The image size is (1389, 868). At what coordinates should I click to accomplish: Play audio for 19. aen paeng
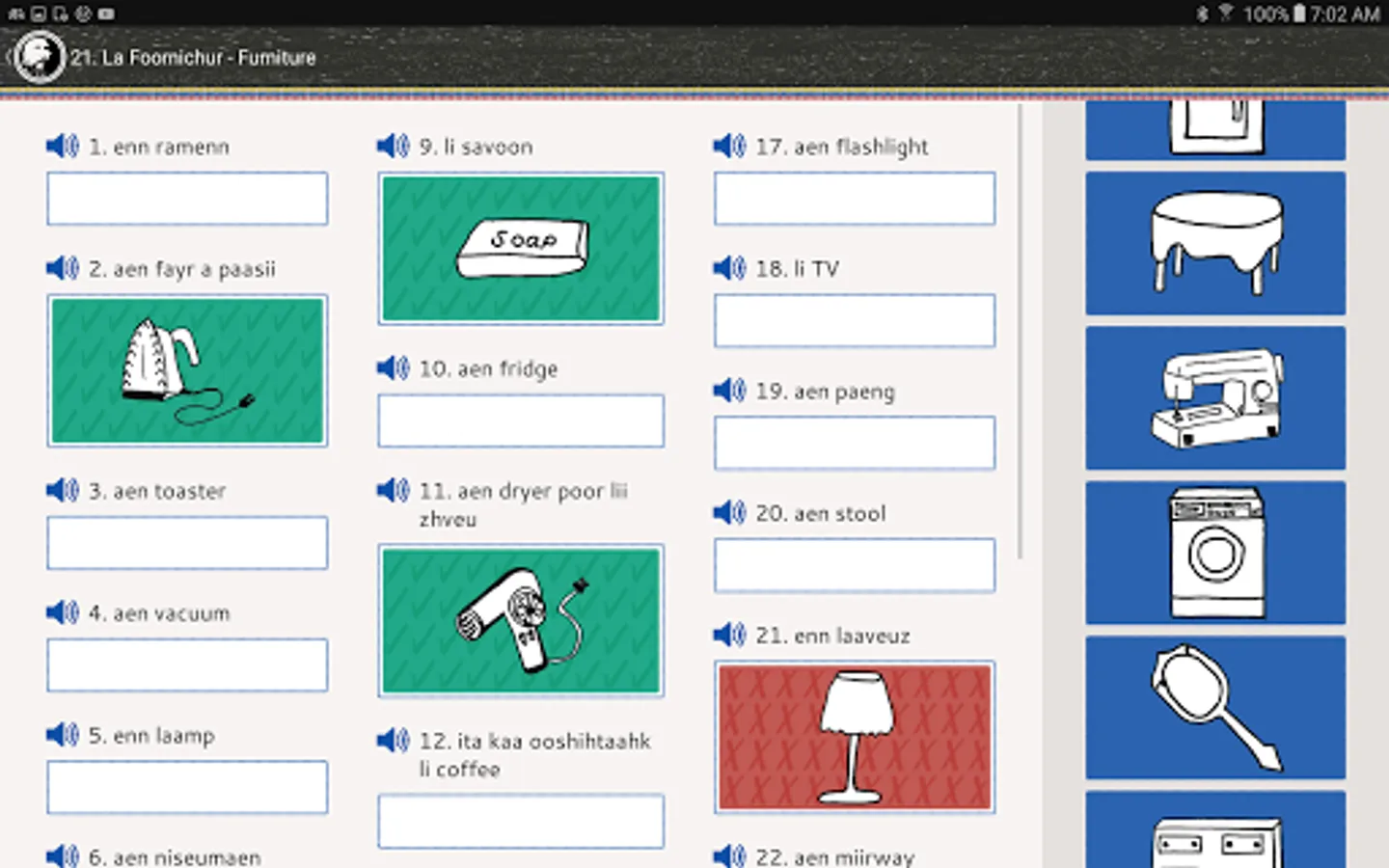pos(730,391)
